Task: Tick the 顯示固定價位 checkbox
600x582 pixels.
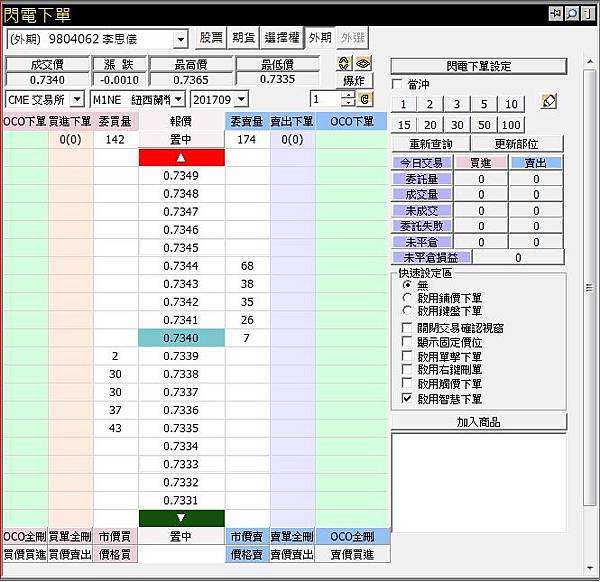Action: (x=407, y=342)
